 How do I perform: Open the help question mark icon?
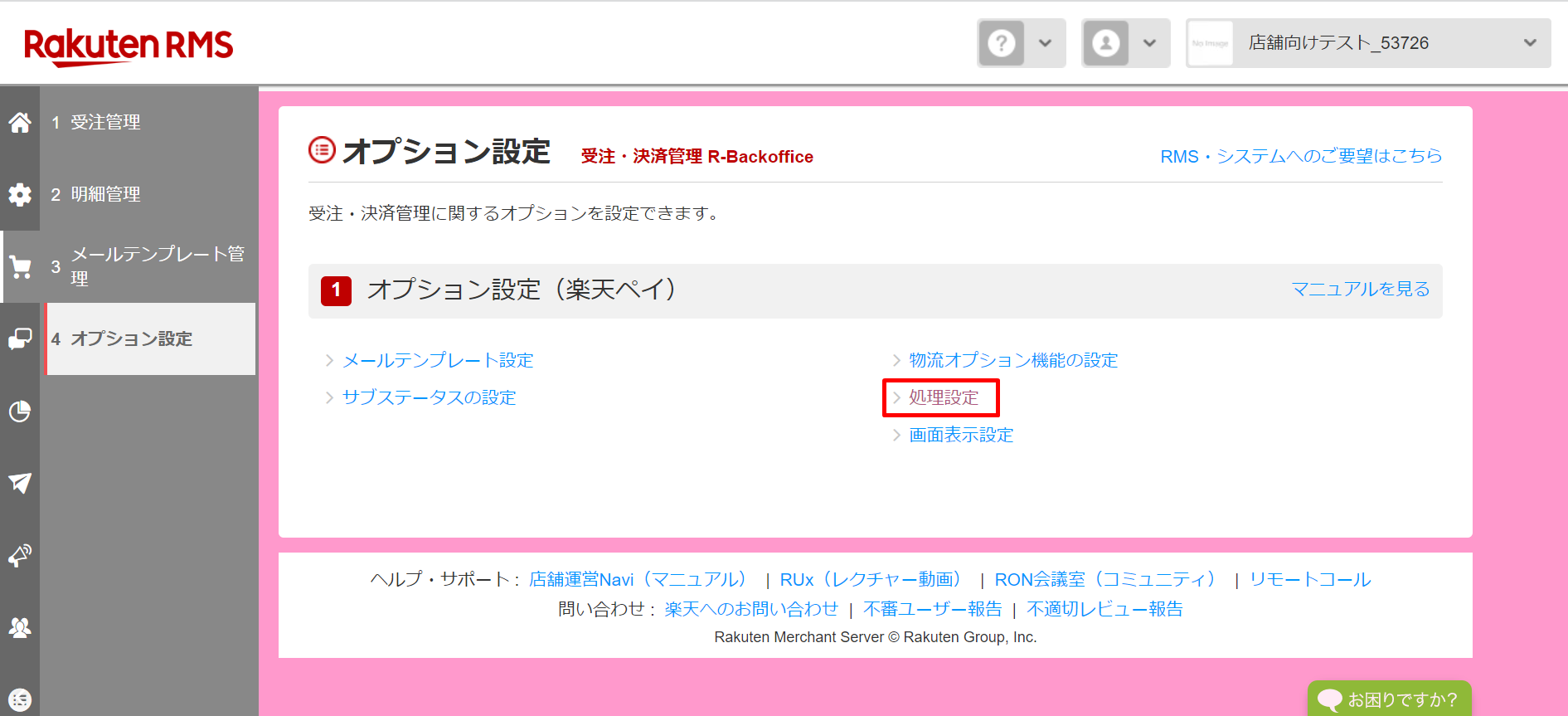coord(1002,43)
